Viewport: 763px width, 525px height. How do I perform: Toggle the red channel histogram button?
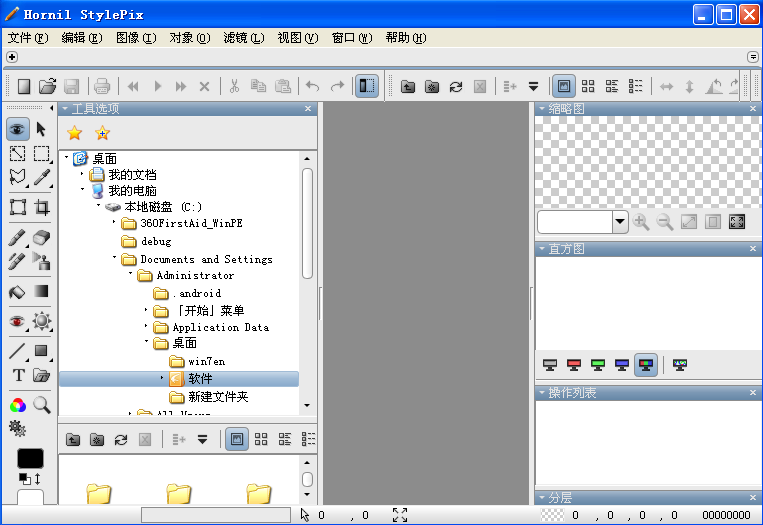click(x=574, y=365)
